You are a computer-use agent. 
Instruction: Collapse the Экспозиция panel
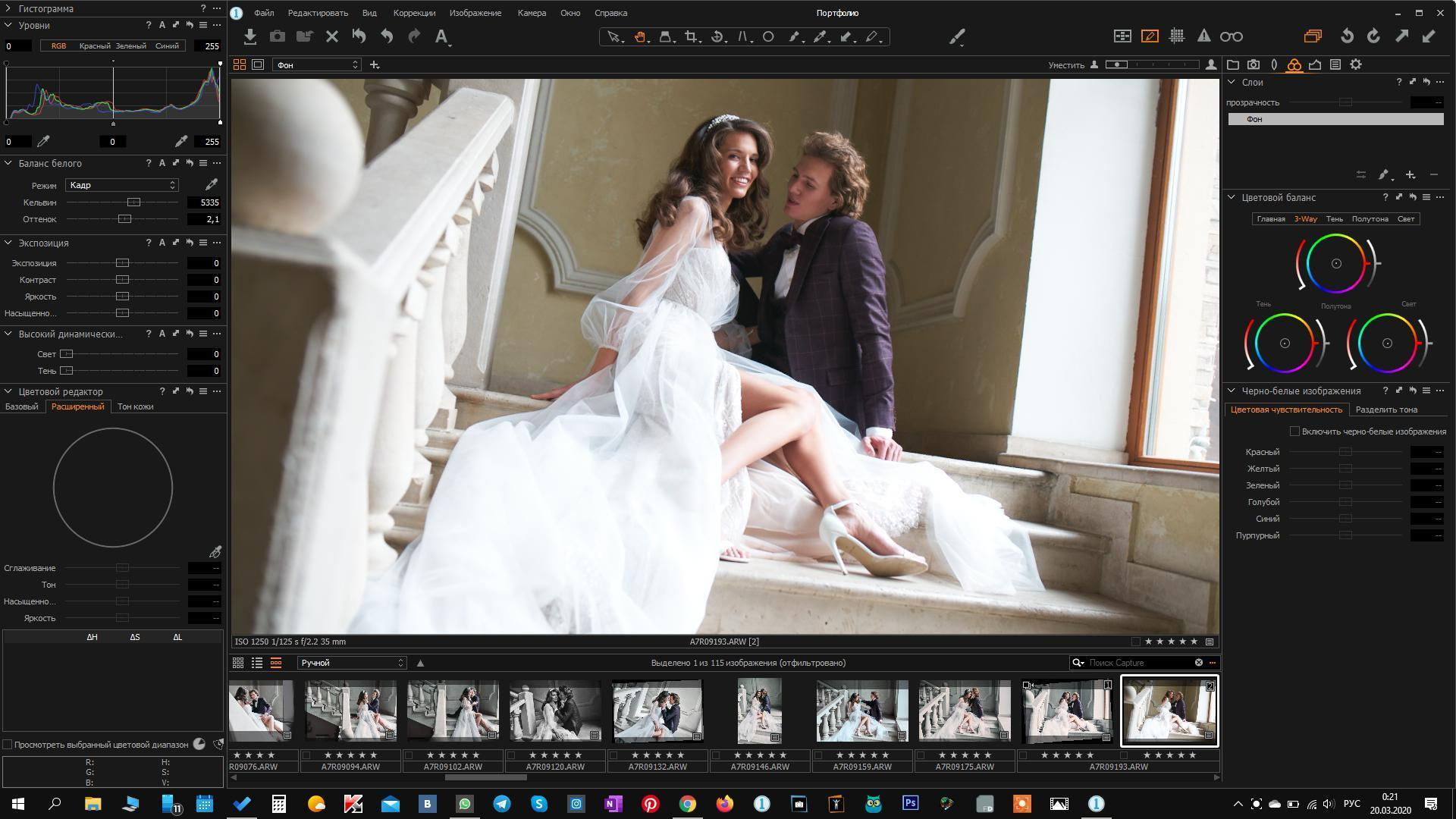pos(8,243)
